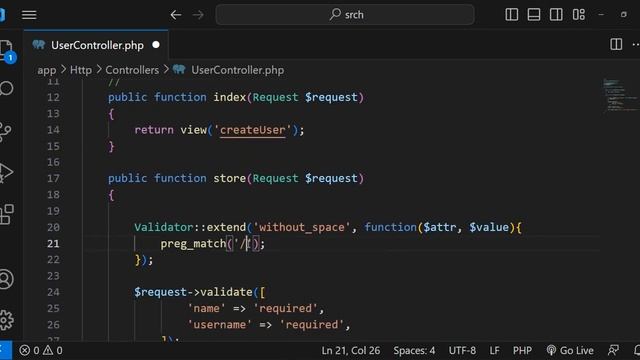This screenshot has width=640, height=360.
Task: Click 'without_space' string on line 20
Action: [302, 227]
